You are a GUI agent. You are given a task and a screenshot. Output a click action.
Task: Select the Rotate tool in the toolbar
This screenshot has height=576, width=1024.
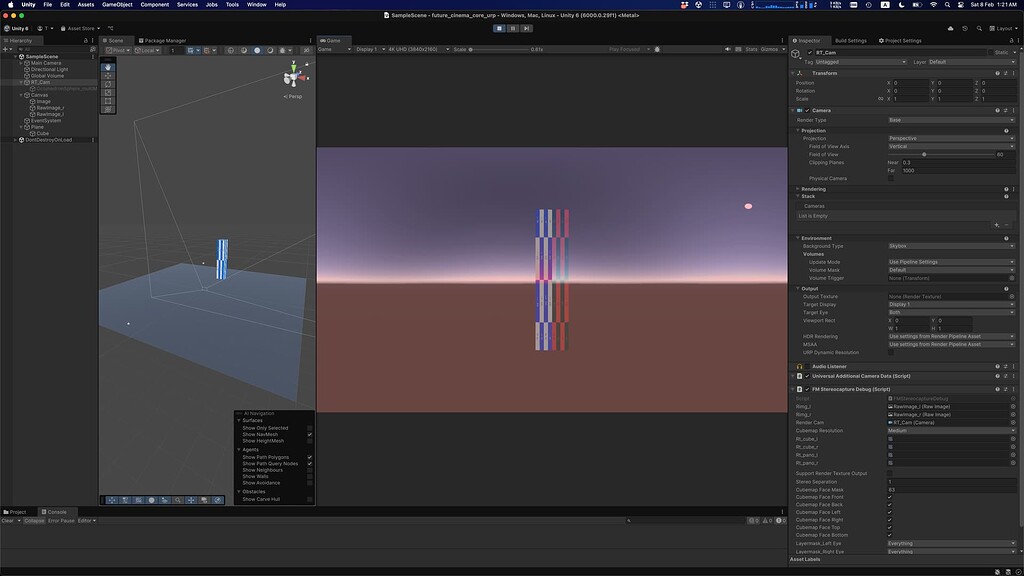[x=108, y=84]
